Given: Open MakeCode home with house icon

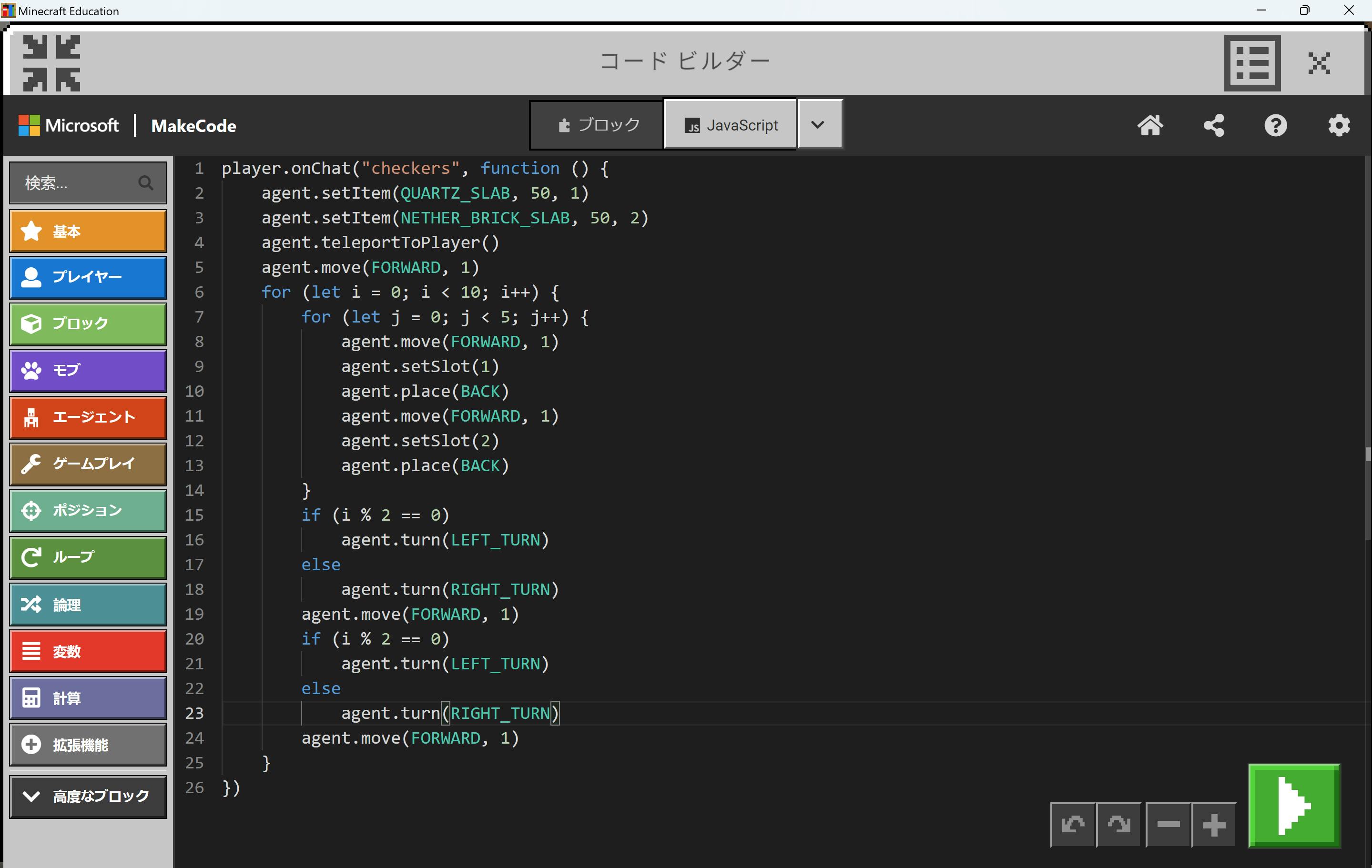Looking at the screenshot, I should (x=1150, y=125).
